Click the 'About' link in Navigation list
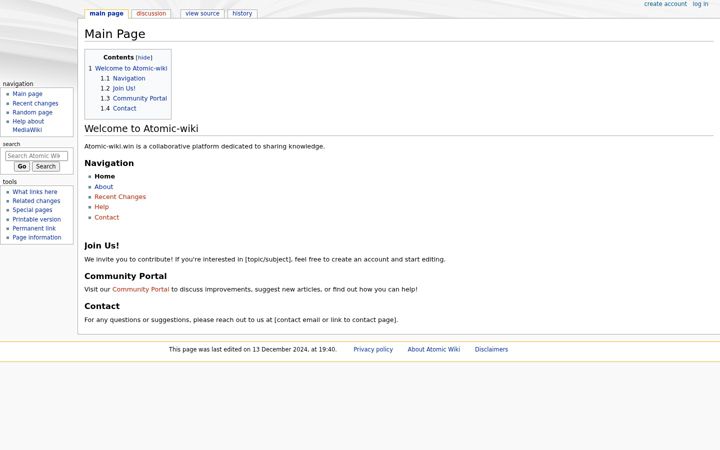720x450 pixels. (x=104, y=187)
